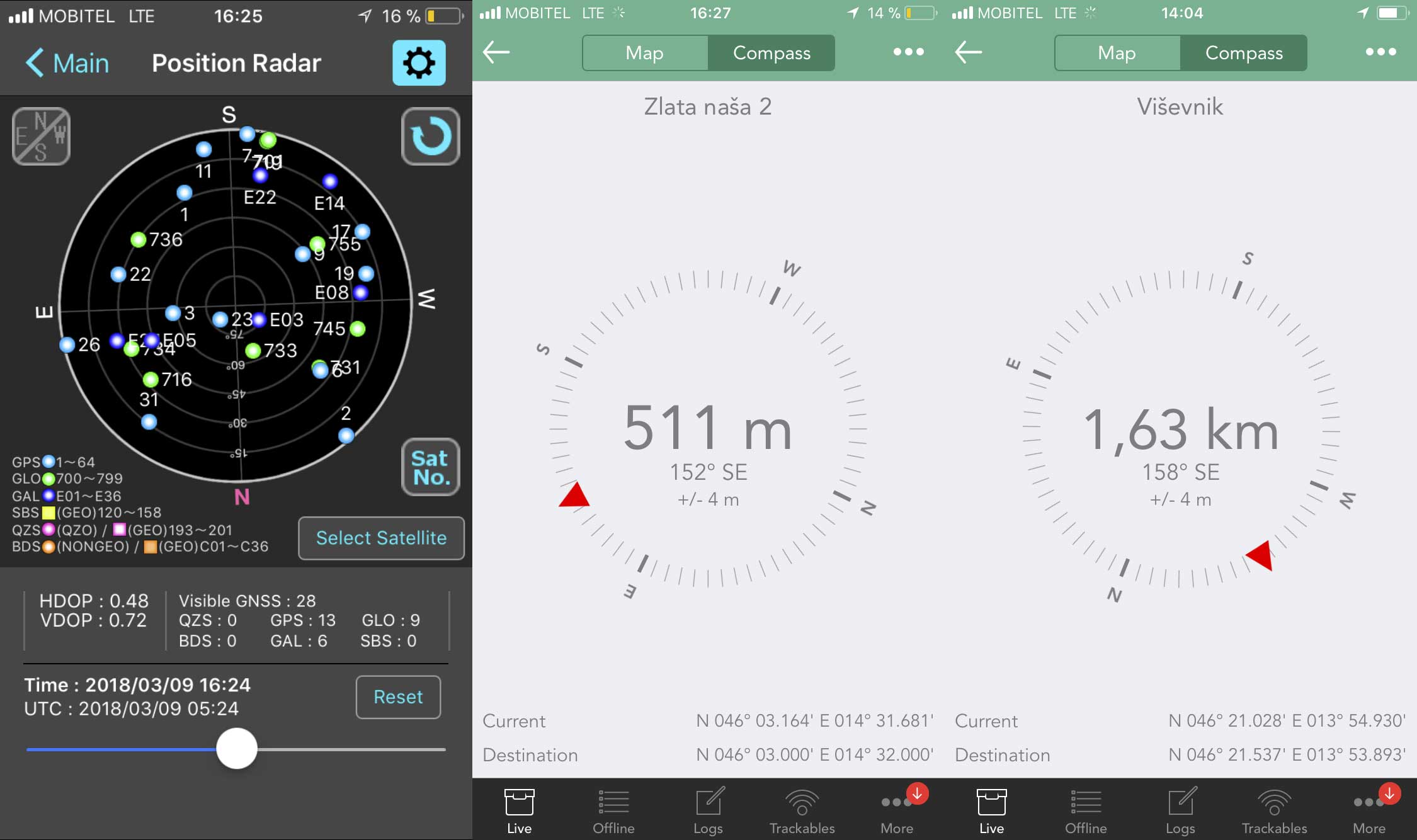1417x840 pixels.
Task: Tap back arrow in Viševnik screen
Action: click(969, 52)
